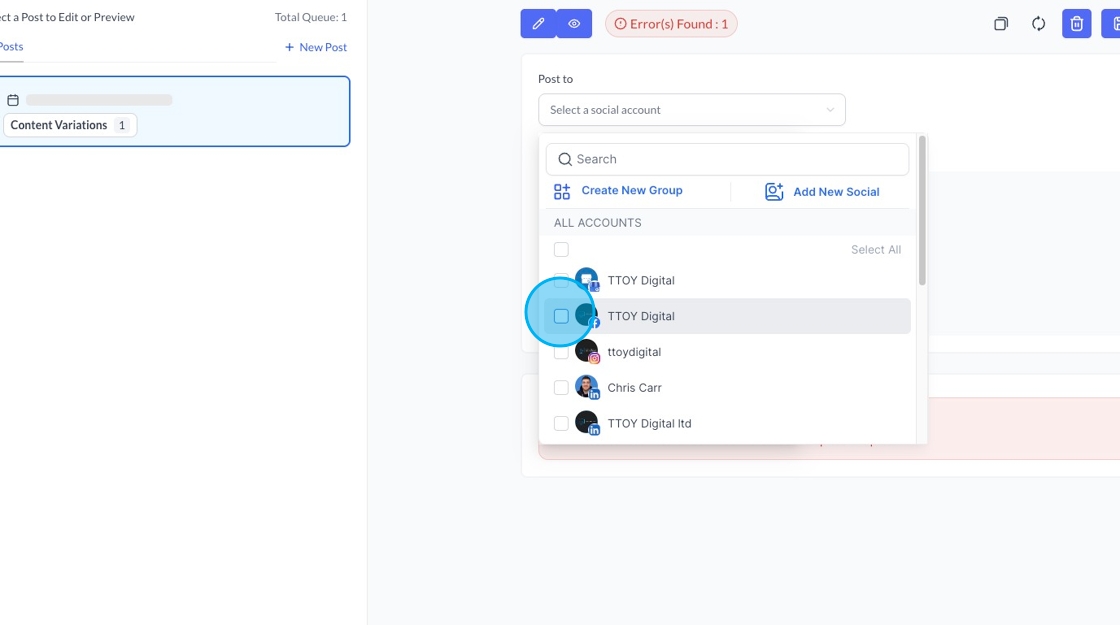Click Chris Carr's LinkedIn profile photo
Viewport: 1120px width, 625px height.
[x=586, y=387]
